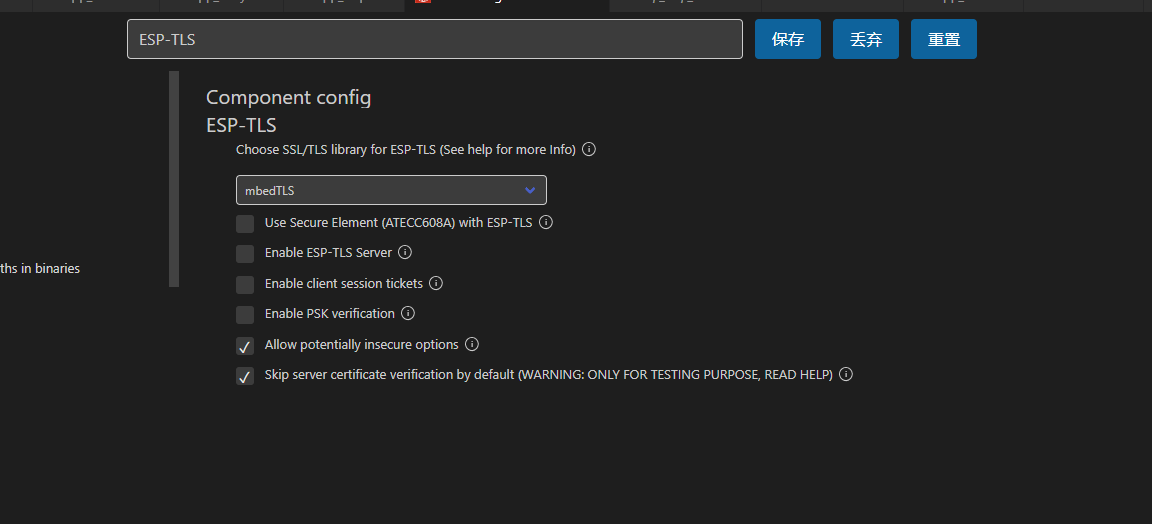Image resolution: width=1152 pixels, height=524 pixels.
Task: Disable Skip server certificate verification checkbox
Action: (245, 376)
